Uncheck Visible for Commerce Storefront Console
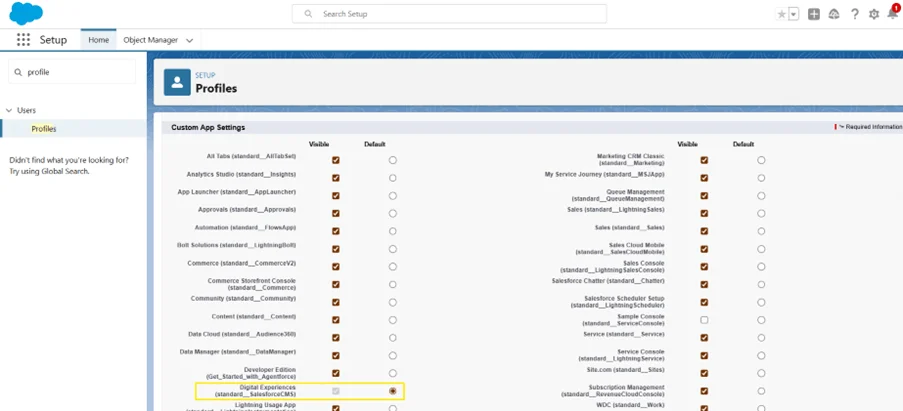The width and height of the screenshot is (903, 411). (336, 284)
